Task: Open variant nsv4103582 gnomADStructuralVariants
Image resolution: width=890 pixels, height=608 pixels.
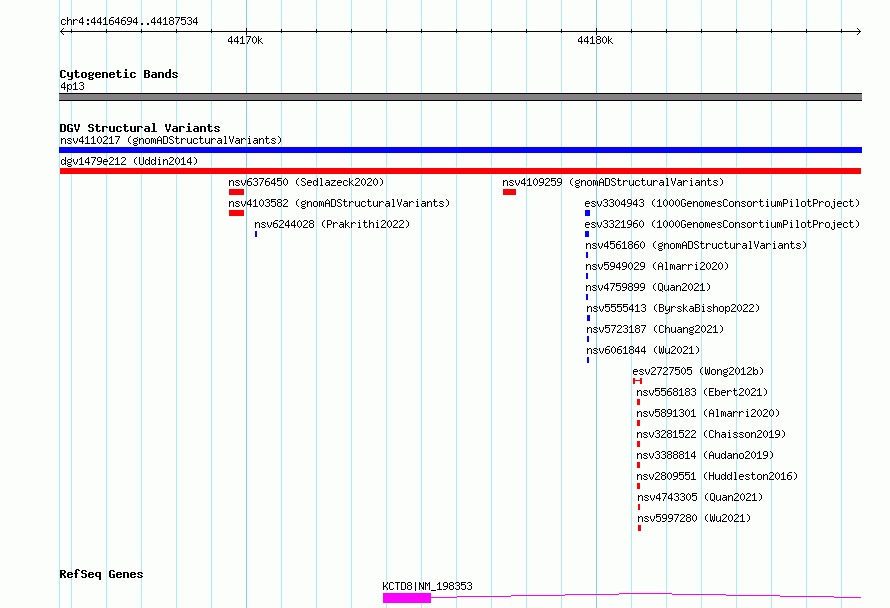Action: [x=339, y=203]
